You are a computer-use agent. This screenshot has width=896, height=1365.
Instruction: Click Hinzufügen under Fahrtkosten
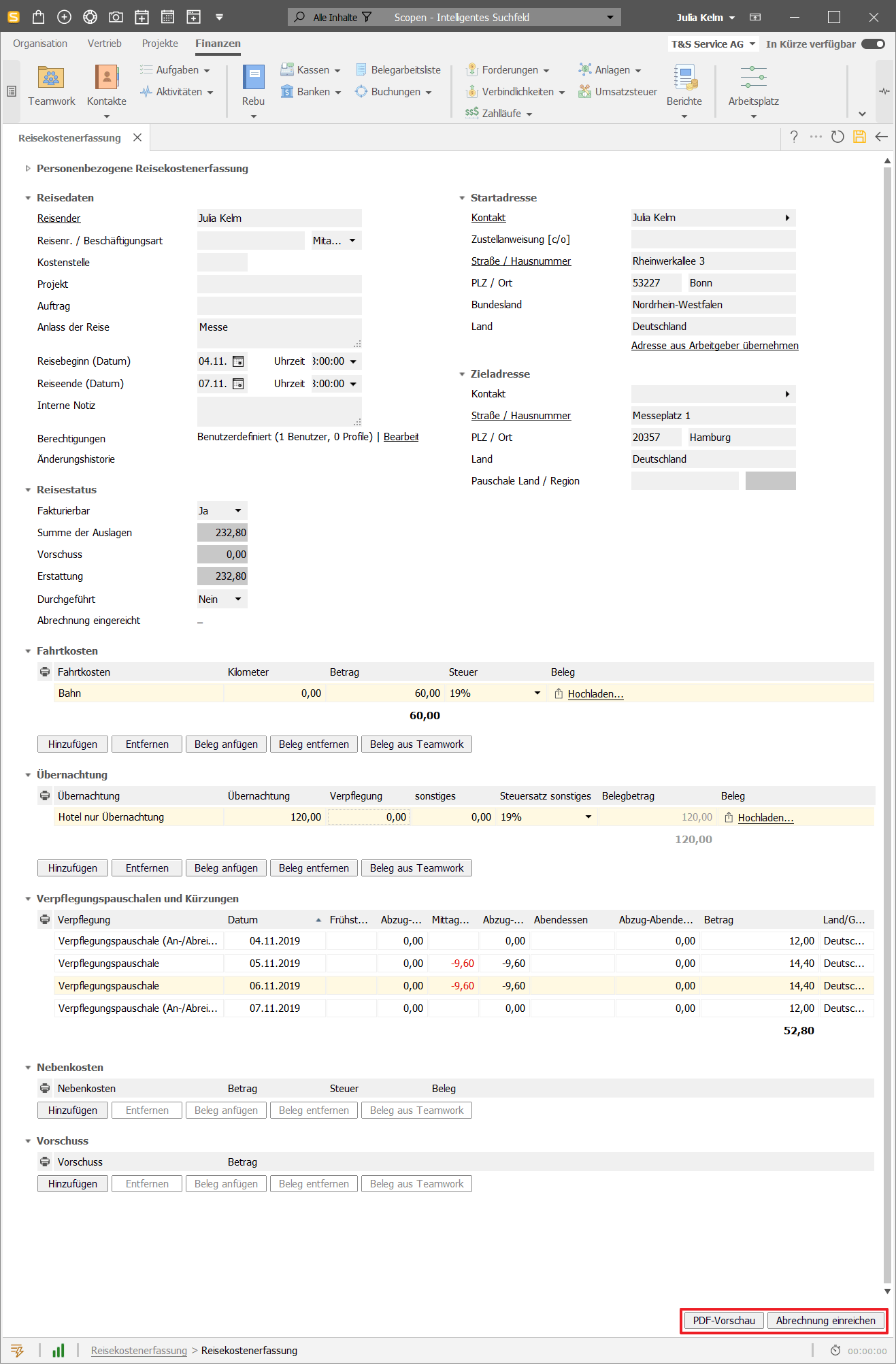[73, 744]
